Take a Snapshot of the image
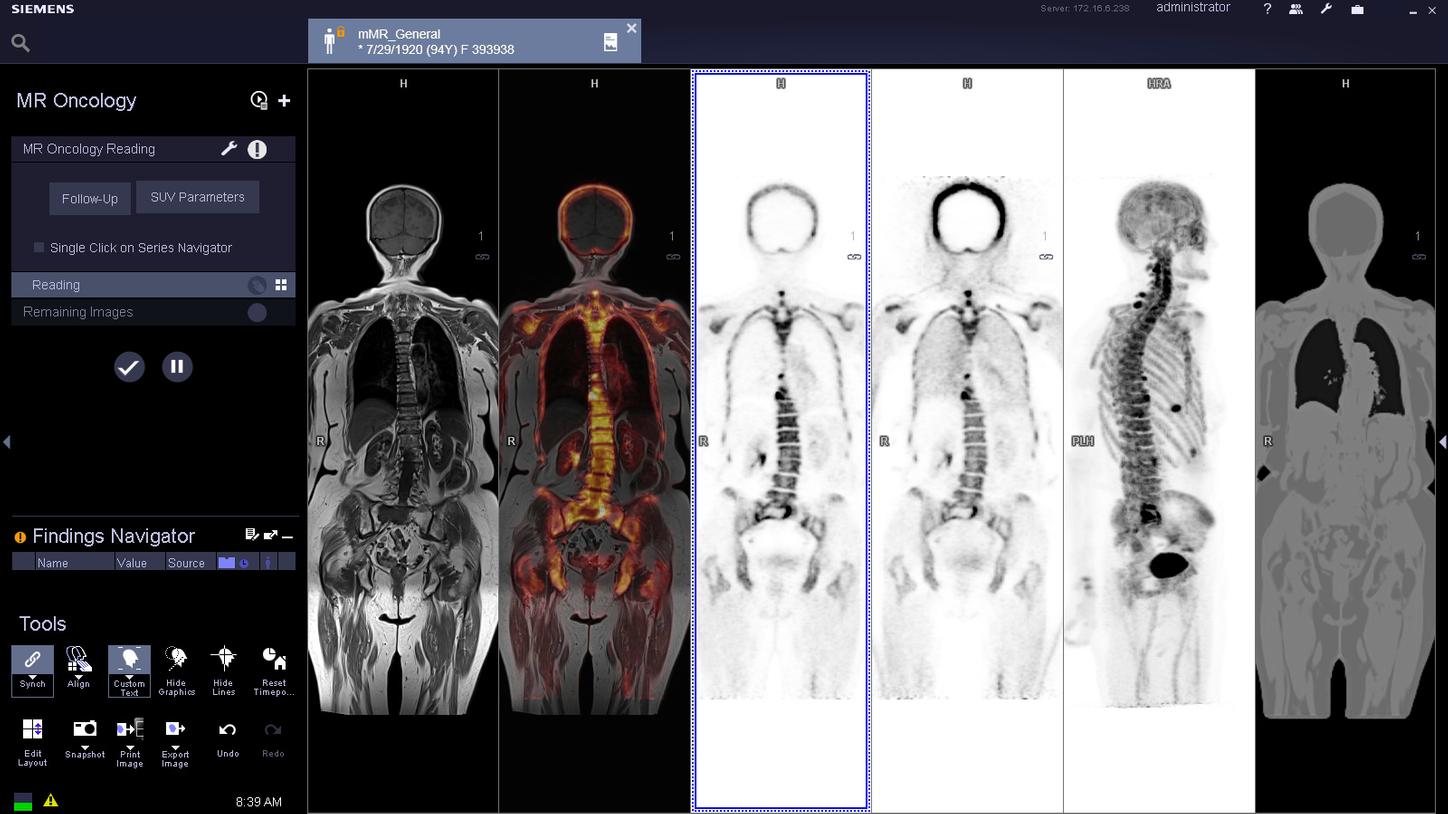1448x814 pixels. click(x=84, y=730)
